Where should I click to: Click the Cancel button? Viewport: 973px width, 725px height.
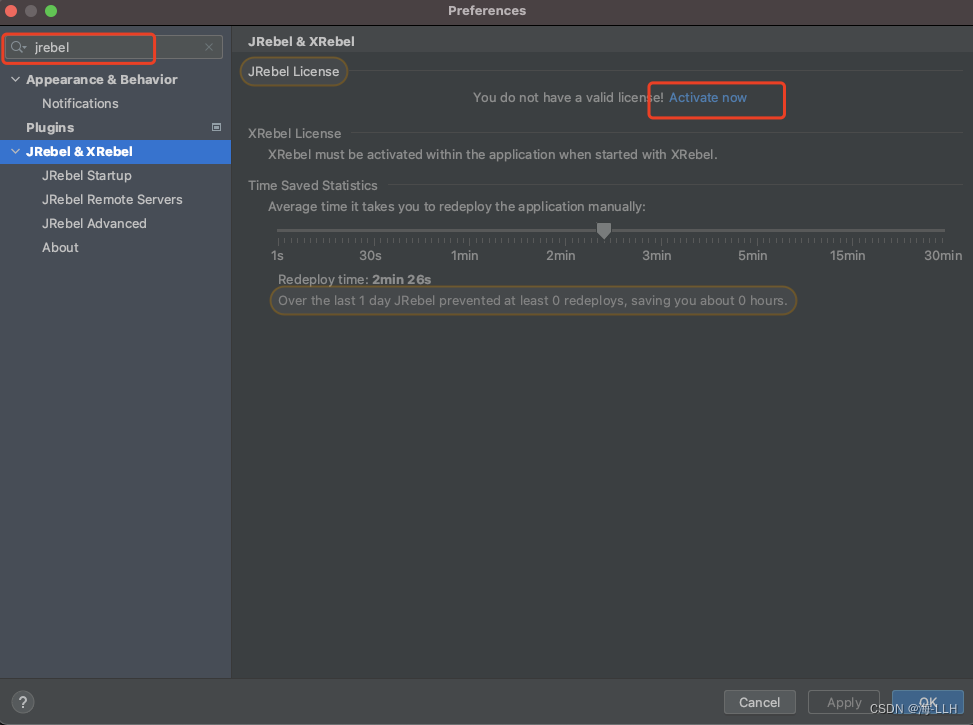[760, 702]
